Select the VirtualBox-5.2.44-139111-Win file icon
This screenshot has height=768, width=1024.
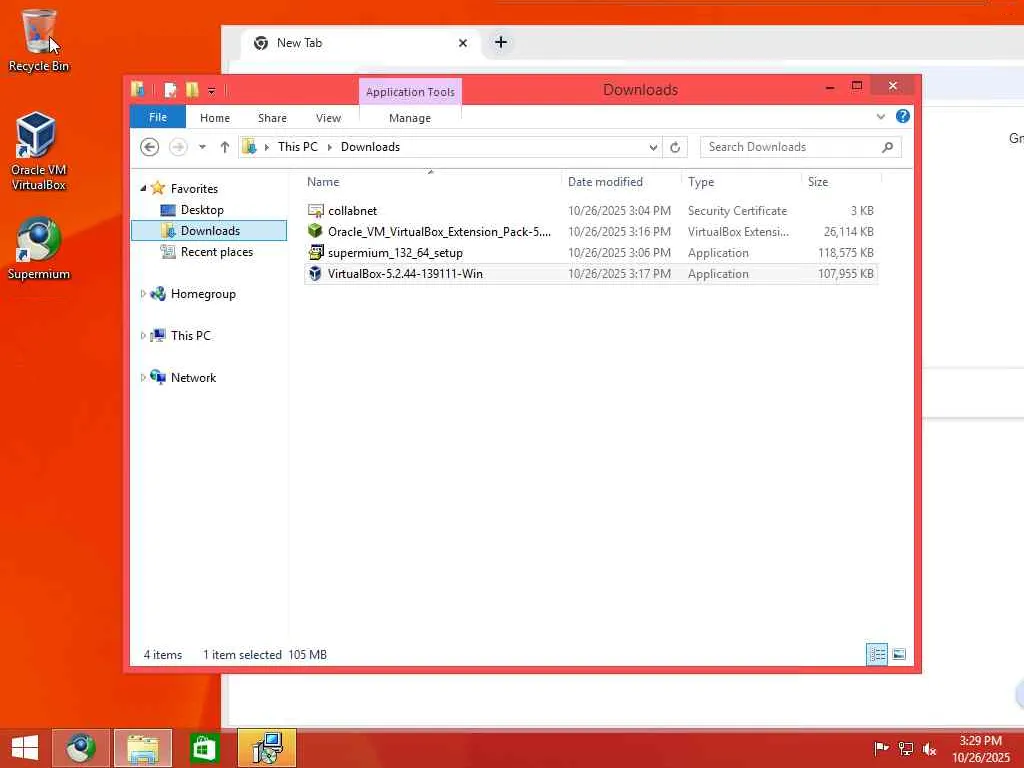pos(315,273)
